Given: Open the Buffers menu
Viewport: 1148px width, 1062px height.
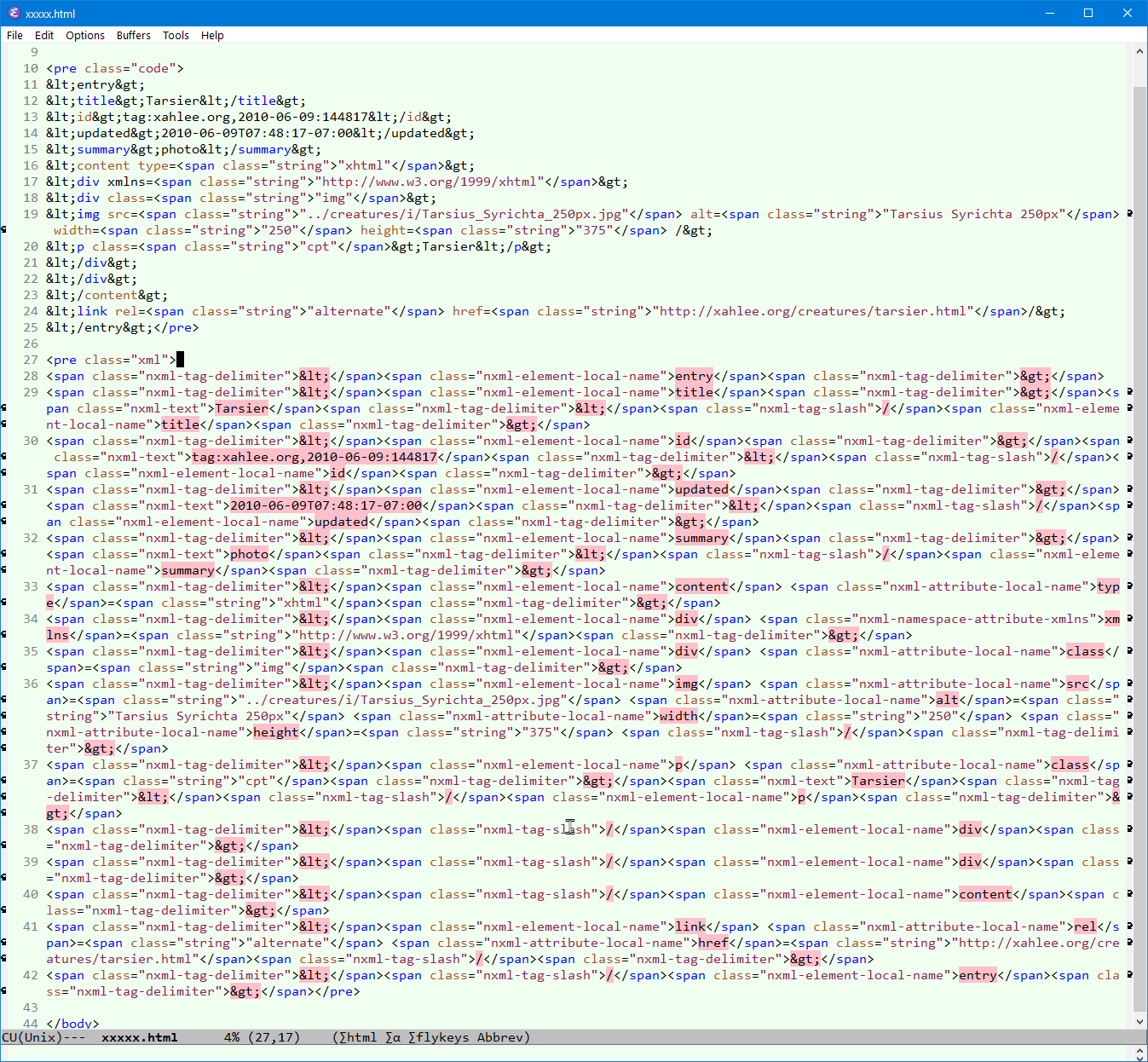Looking at the screenshot, I should click(x=133, y=35).
